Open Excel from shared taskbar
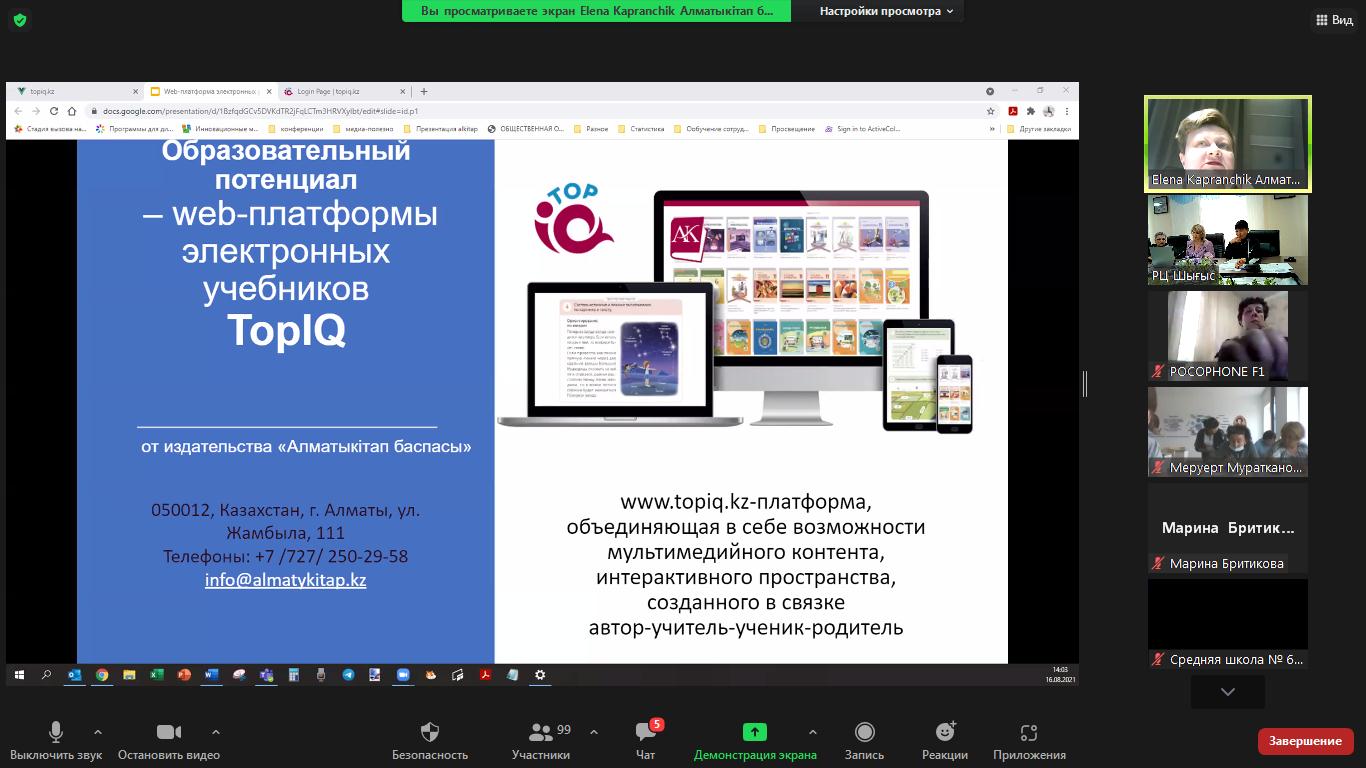 coord(156,675)
